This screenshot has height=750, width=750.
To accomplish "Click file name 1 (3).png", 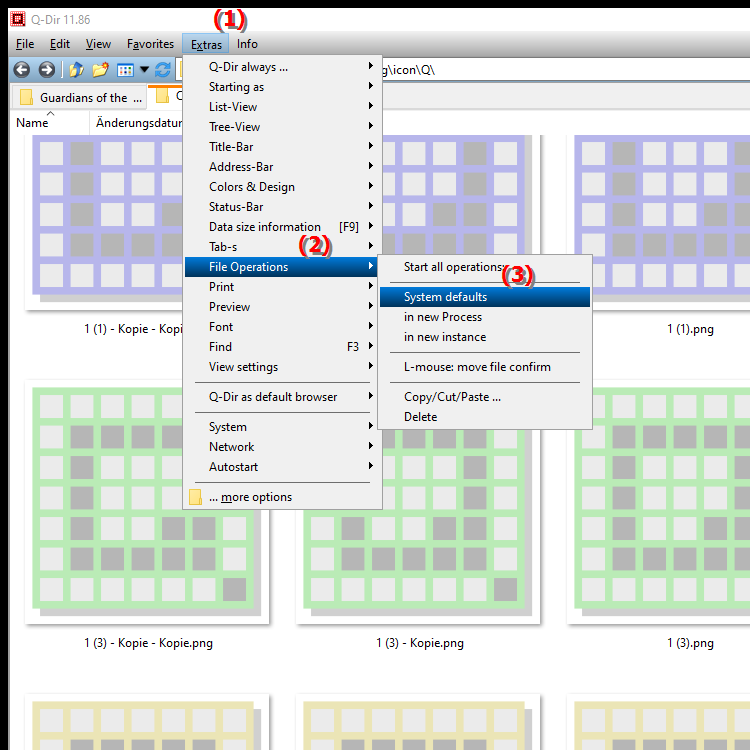I will (690, 643).
